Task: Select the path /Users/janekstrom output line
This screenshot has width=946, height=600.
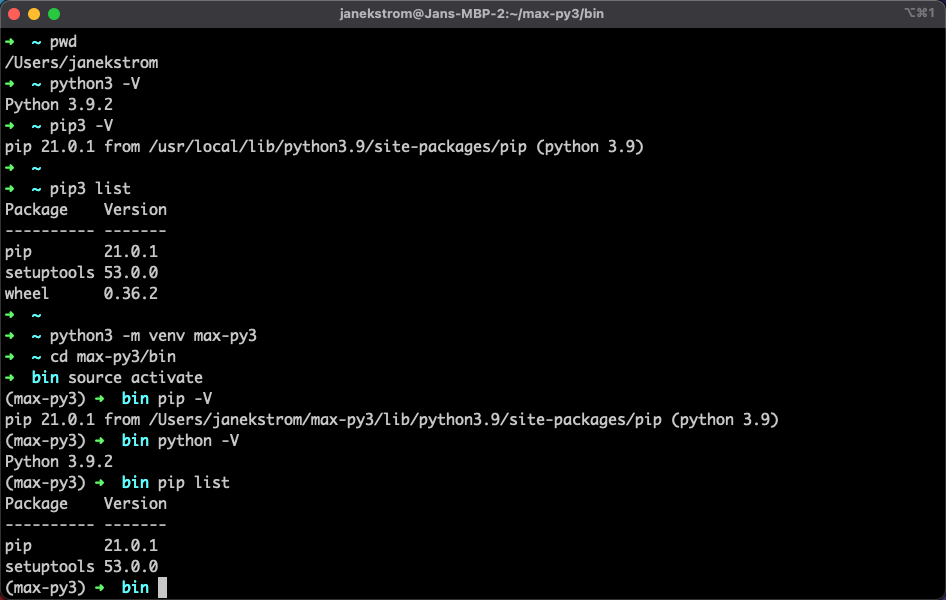Action: tap(79, 62)
